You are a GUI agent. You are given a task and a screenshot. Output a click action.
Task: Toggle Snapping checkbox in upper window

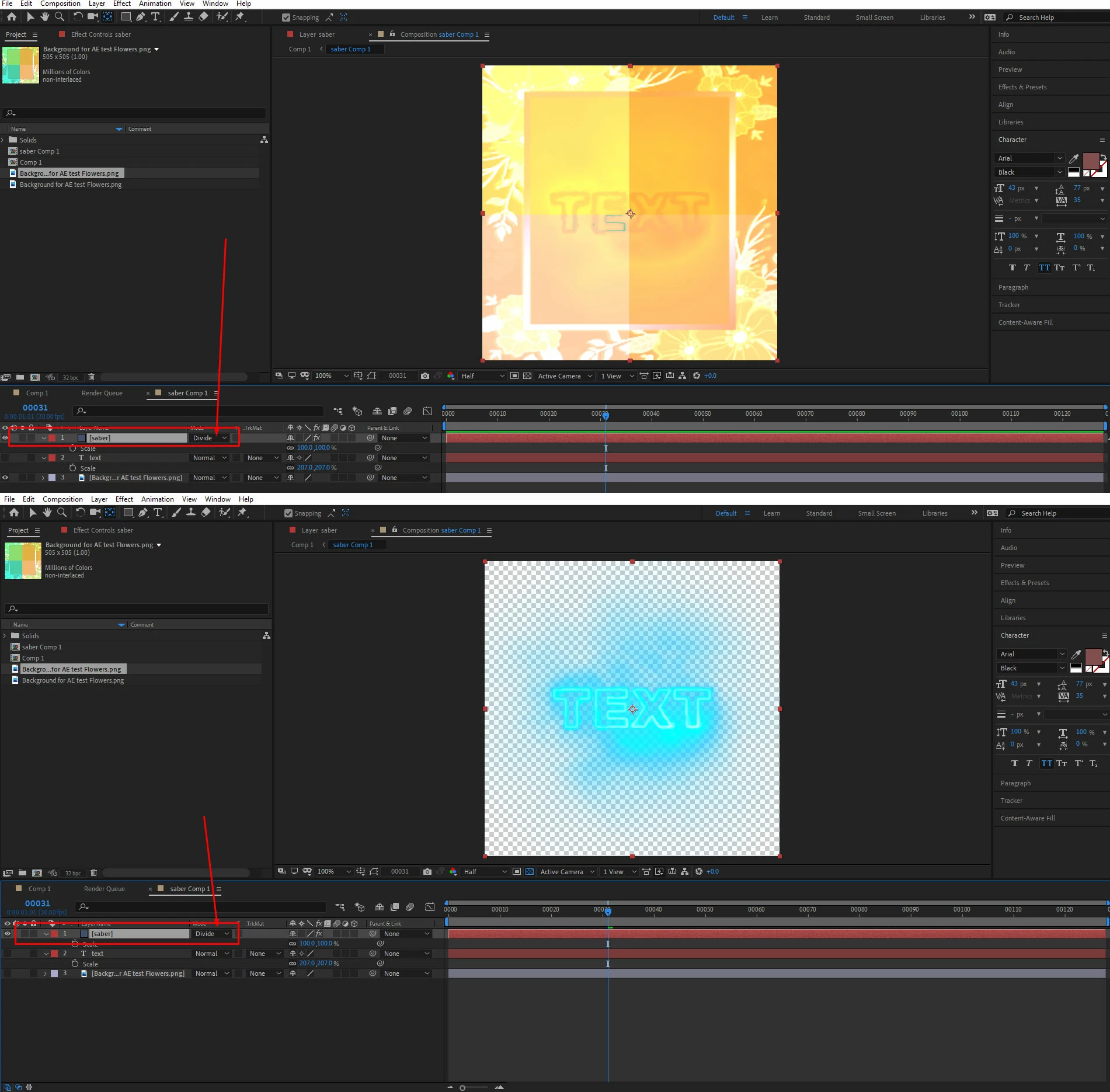coord(286,18)
